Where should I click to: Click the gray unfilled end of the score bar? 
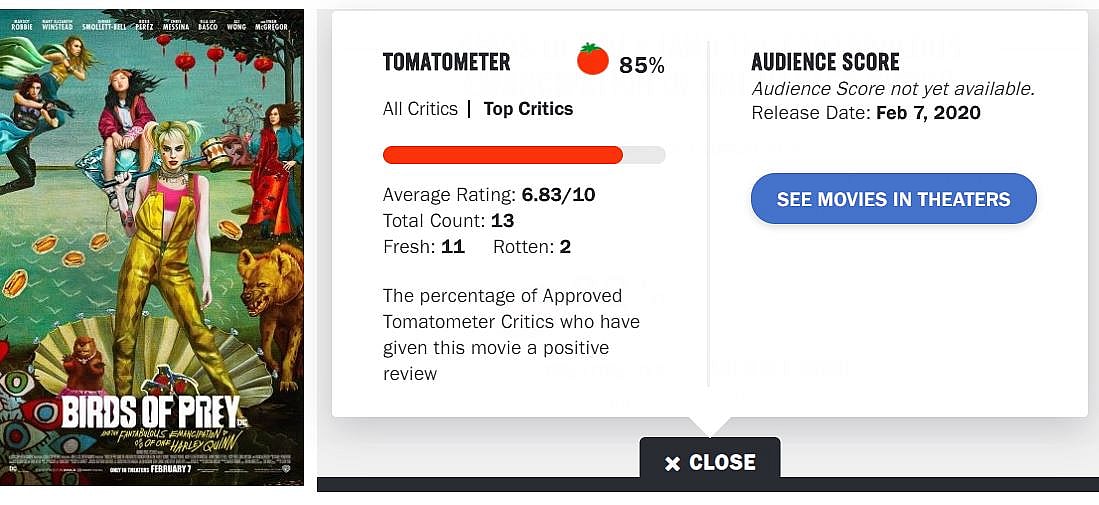point(645,155)
